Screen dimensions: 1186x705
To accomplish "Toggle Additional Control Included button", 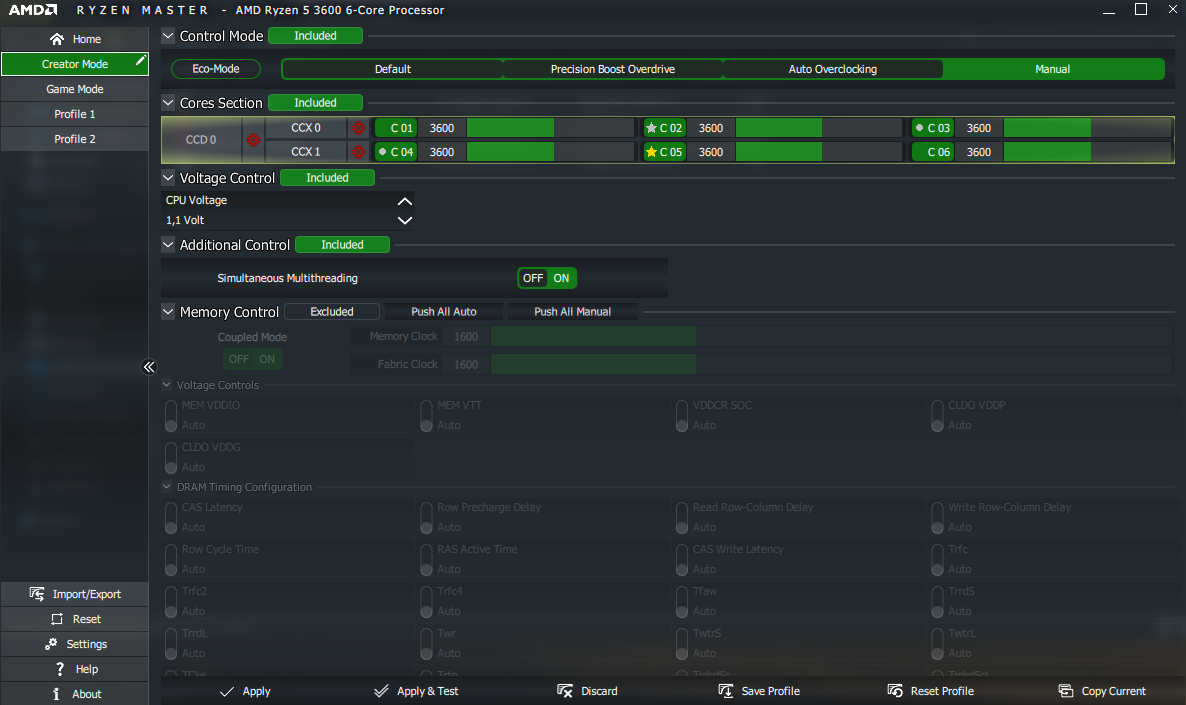I will tap(343, 245).
